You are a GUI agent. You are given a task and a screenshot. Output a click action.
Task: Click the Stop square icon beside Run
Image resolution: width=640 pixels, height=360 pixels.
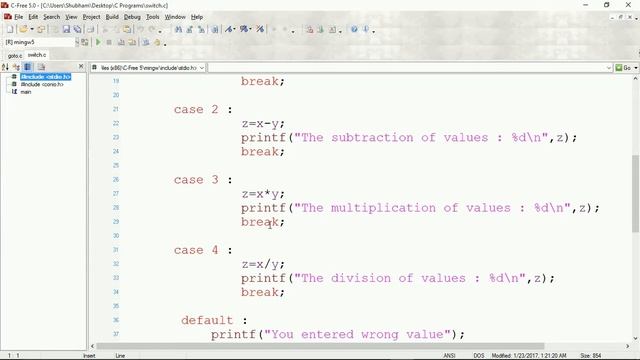pyautogui.click(x=109, y=42)
